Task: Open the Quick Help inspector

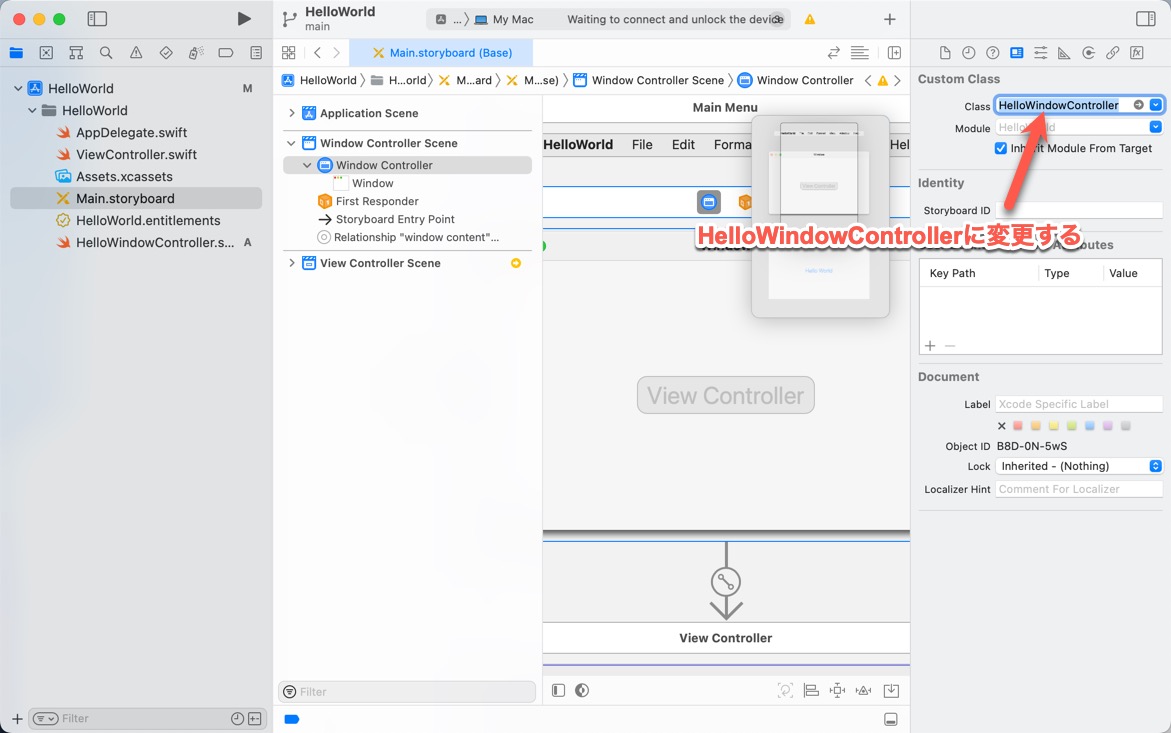Action: click(993, 53)
